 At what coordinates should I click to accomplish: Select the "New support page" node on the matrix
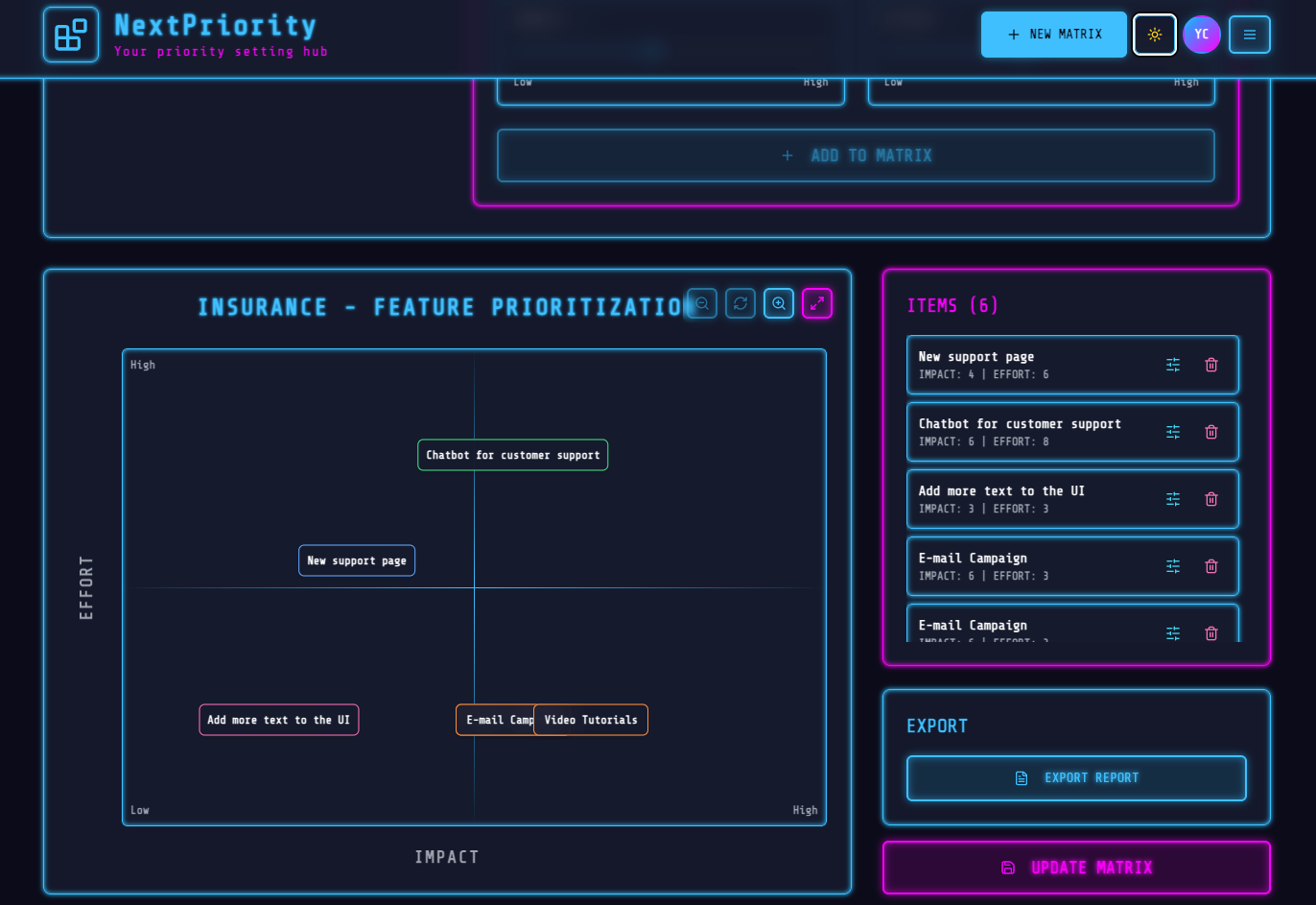(357, 560)
